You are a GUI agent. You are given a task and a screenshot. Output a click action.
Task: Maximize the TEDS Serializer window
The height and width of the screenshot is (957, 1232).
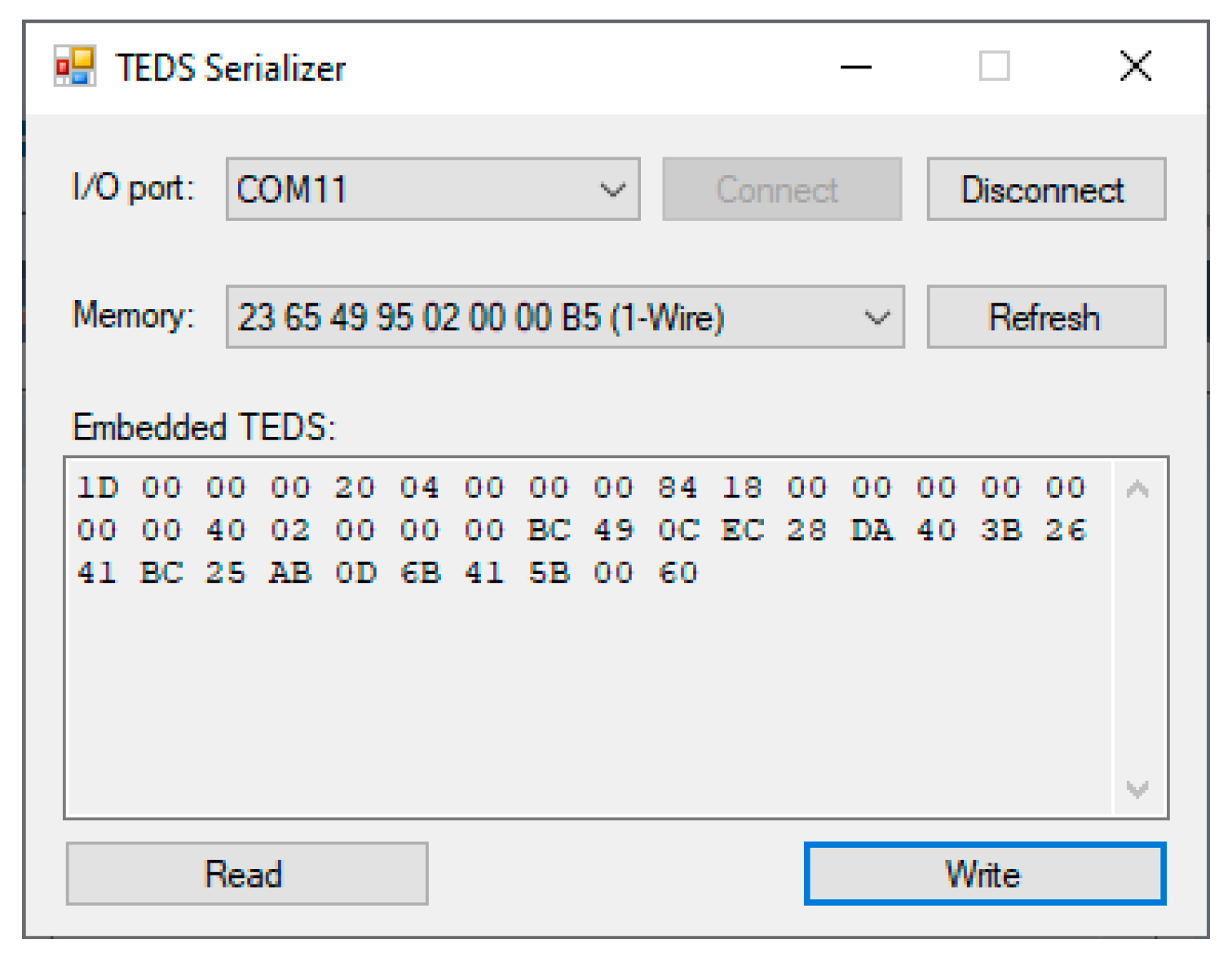[994, 66]
